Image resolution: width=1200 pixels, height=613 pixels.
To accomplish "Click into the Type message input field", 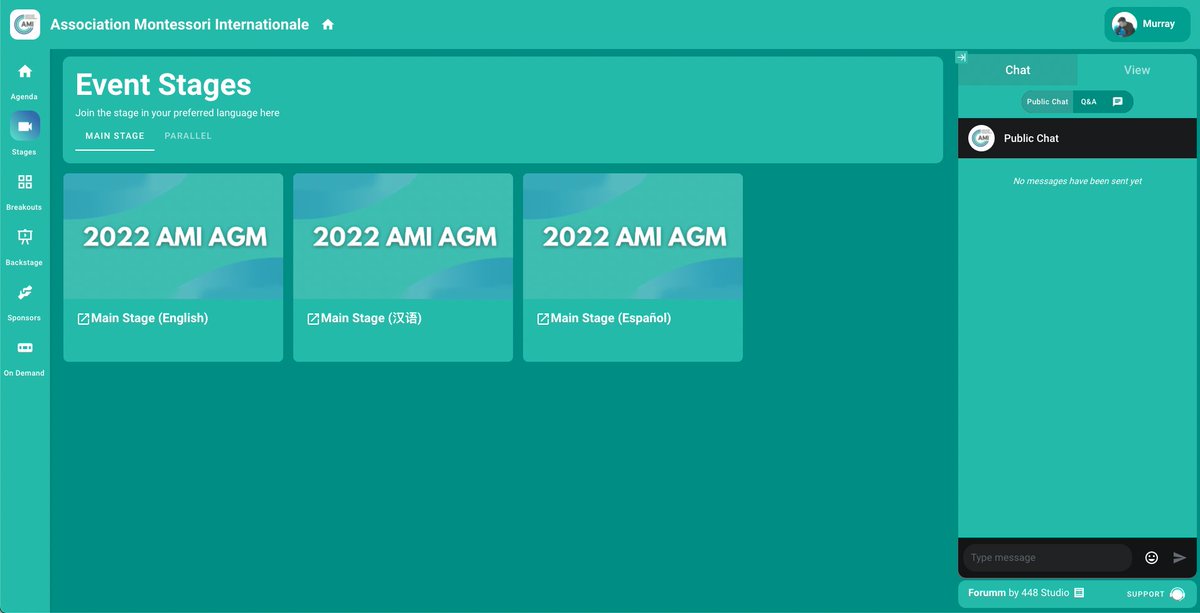I will [1047, 558].
